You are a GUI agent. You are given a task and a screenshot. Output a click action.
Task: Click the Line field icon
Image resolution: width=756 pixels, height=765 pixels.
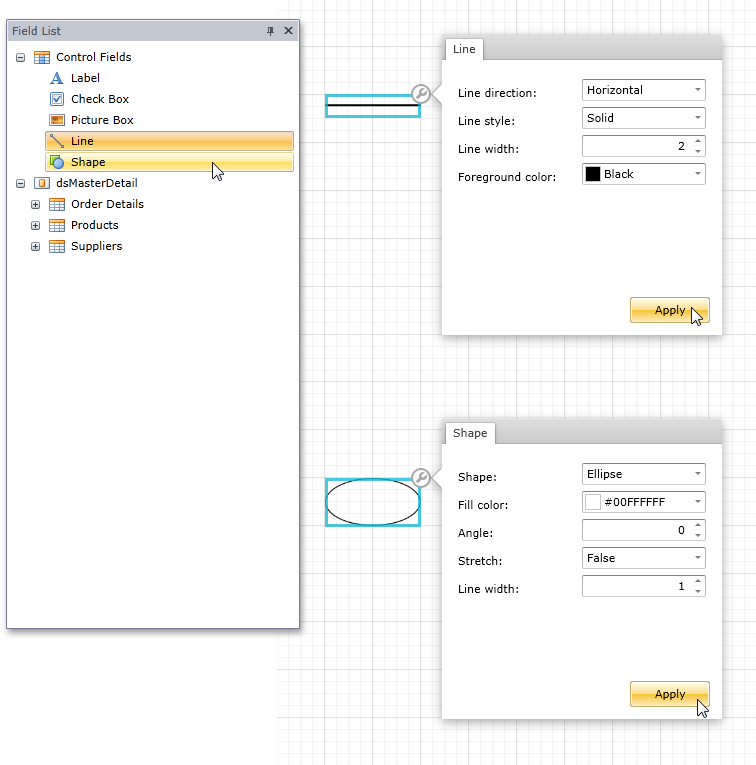click(x=57, y=141)
